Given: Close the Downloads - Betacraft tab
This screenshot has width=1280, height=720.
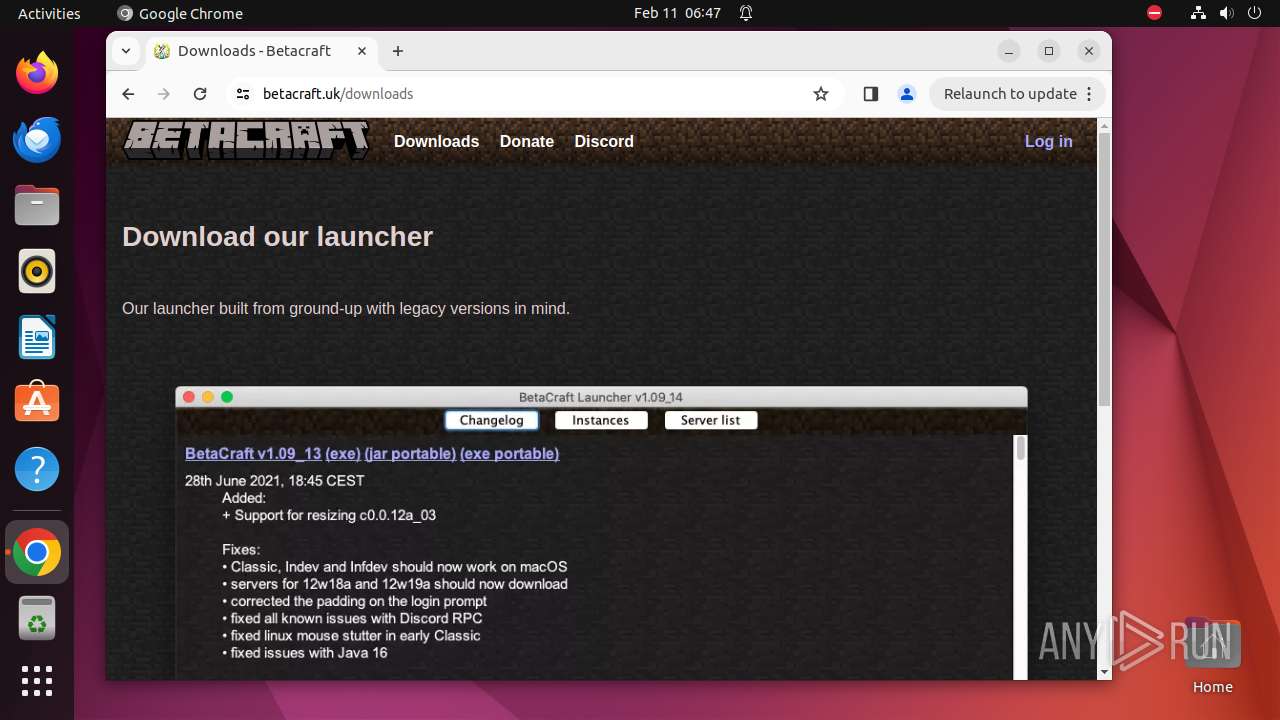Looking at the screenshot, I should pos(362,51).
